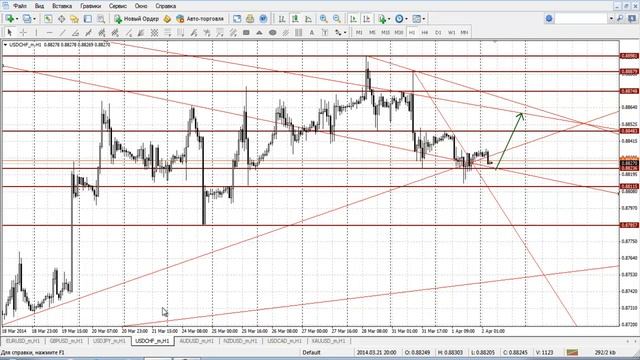Switch timeframe to M1
The image size is (640, 360).
click(359, 32)
